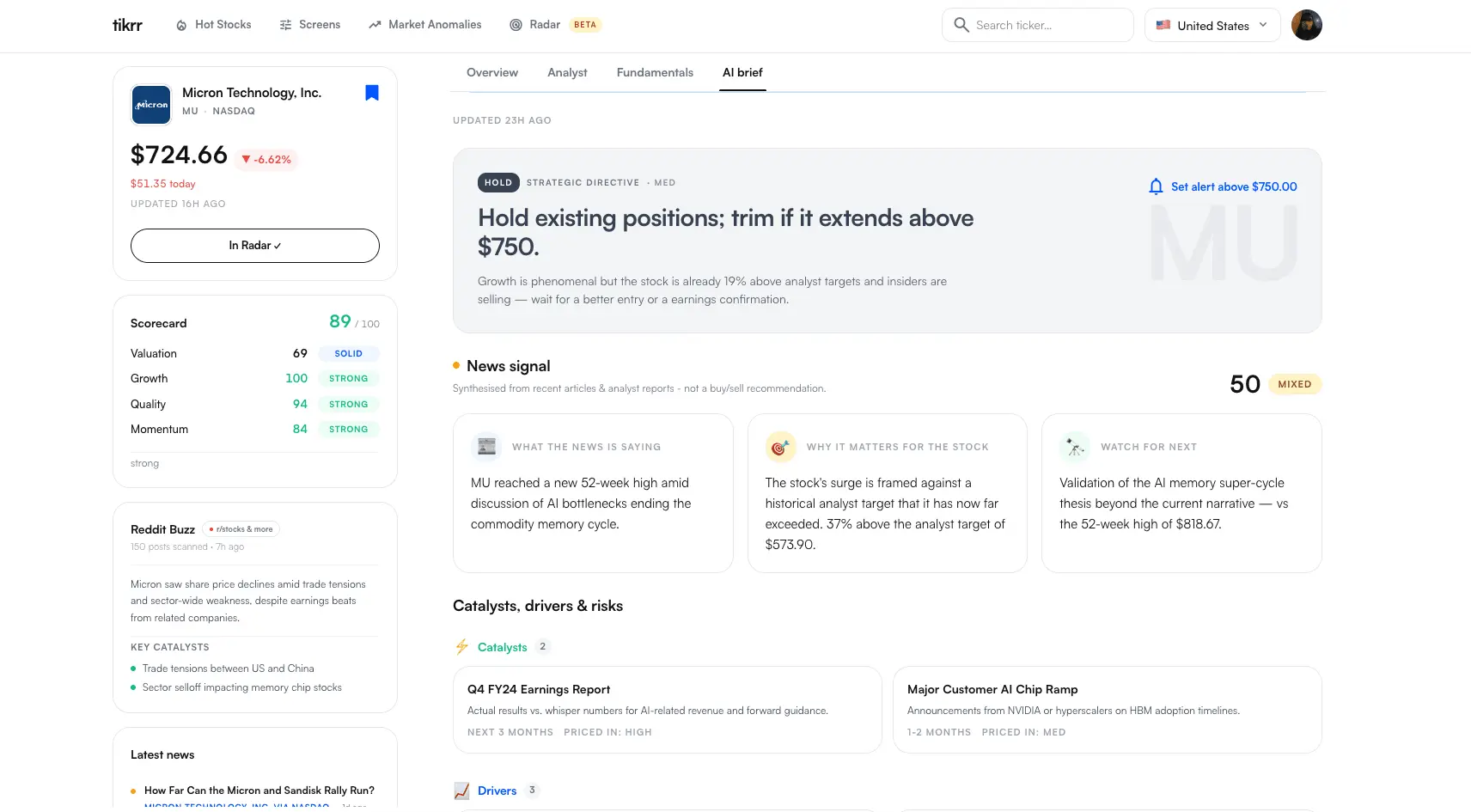Click the scorecard value 89
This screenshot has width=1471, height=812.
point(340,321)
